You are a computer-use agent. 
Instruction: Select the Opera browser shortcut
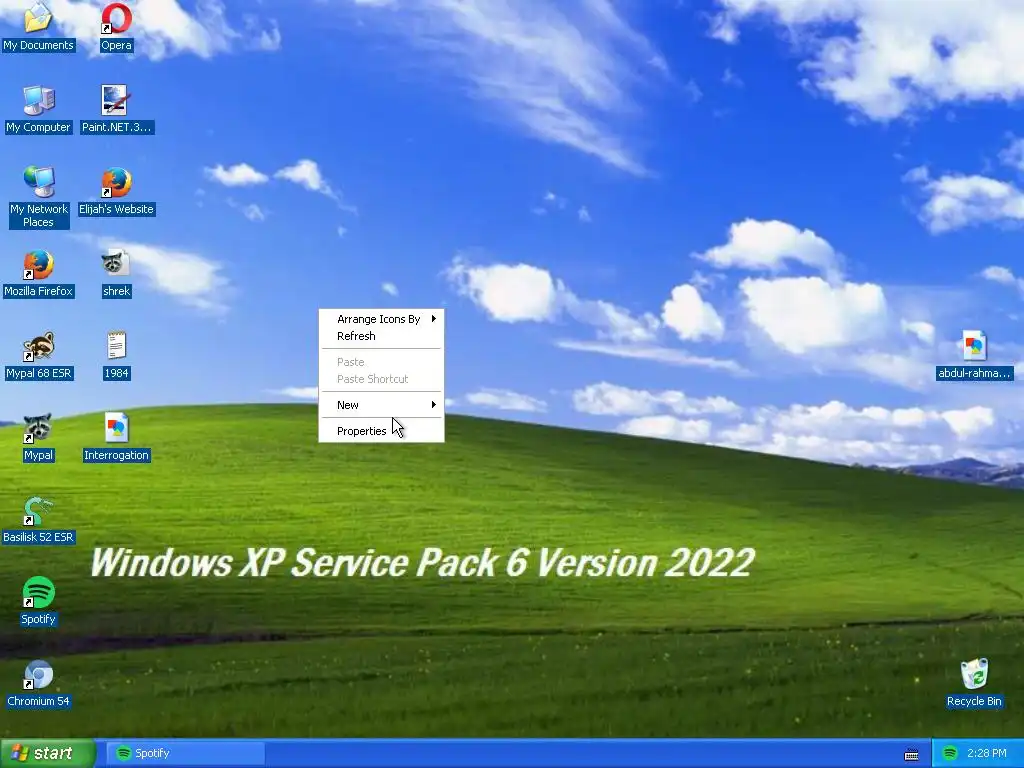[x=116, y=26]
